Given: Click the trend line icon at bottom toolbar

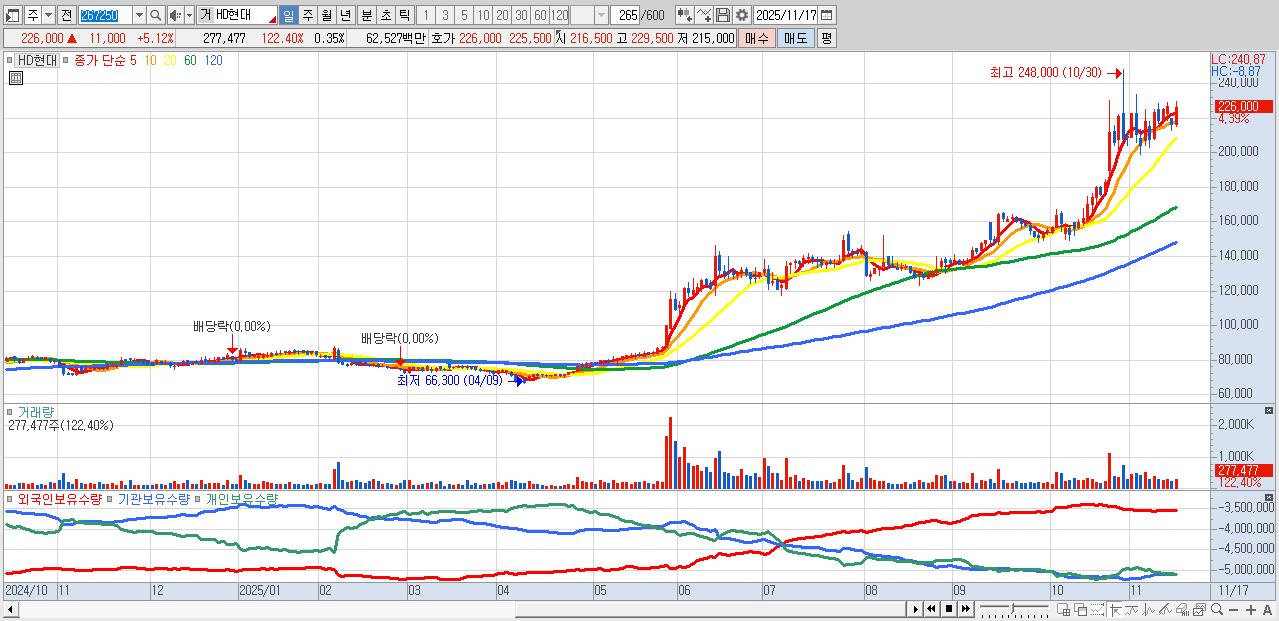Looking at the screenshot, I should pyautogui.click(x=1132, y=609).
